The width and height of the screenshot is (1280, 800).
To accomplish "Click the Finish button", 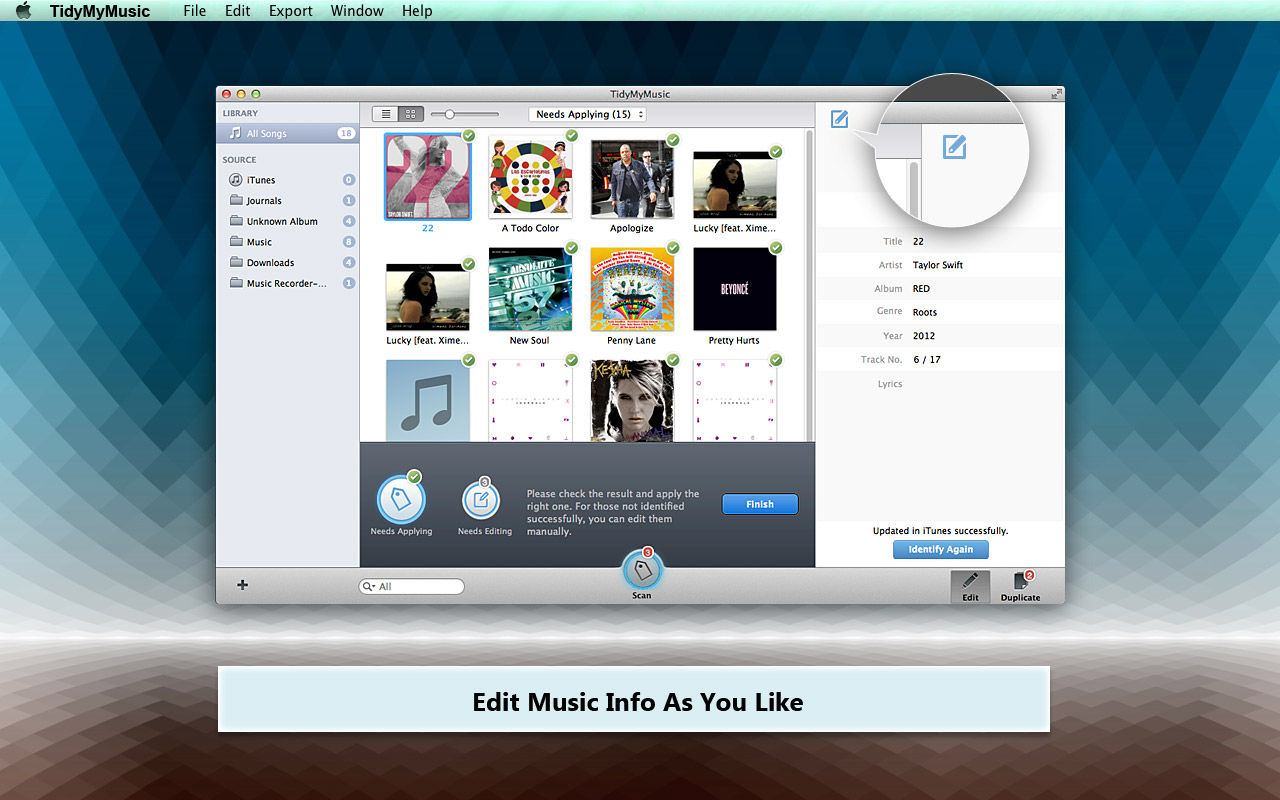I will pyautogui.click(x=760, y=504).
